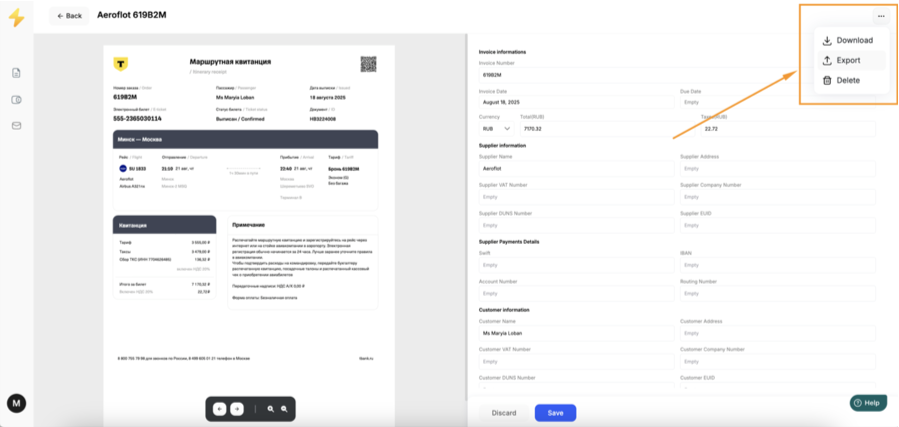Click the Supplier EUID field
The width and height of the screenshot is (899, 427).
point(777,225)
